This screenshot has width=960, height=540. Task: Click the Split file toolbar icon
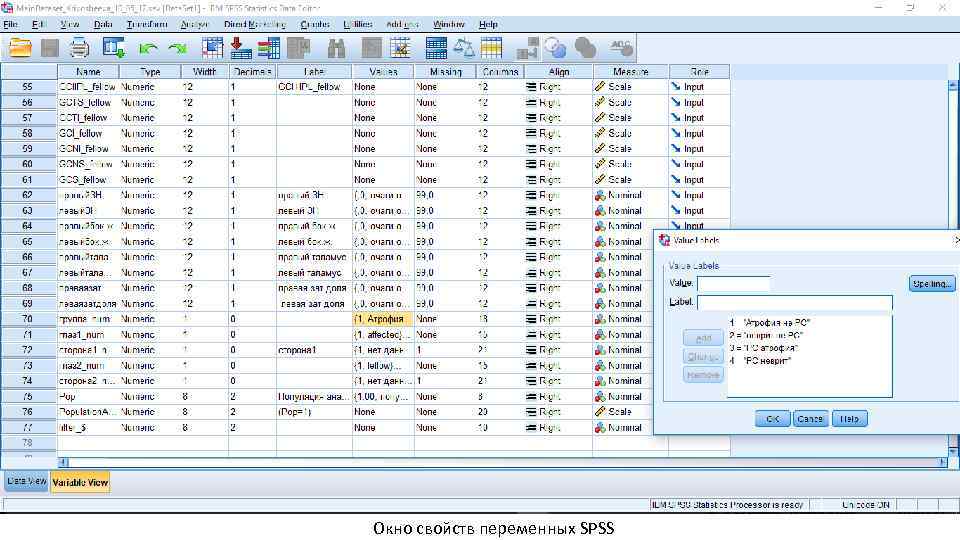tap(436, 48)
